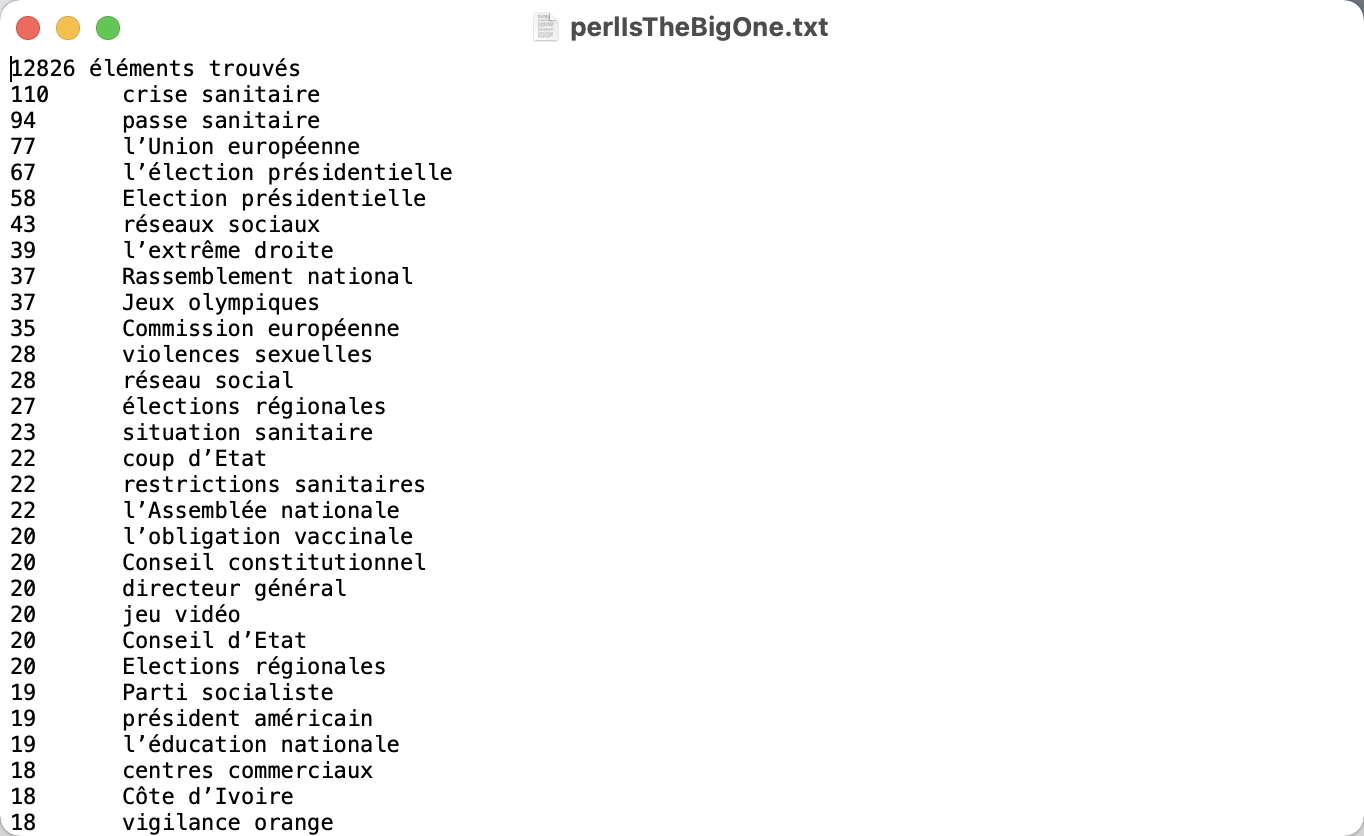Click on 'violences sexuelles' text
Screen dimensions: 1364x836
(247, 354)
